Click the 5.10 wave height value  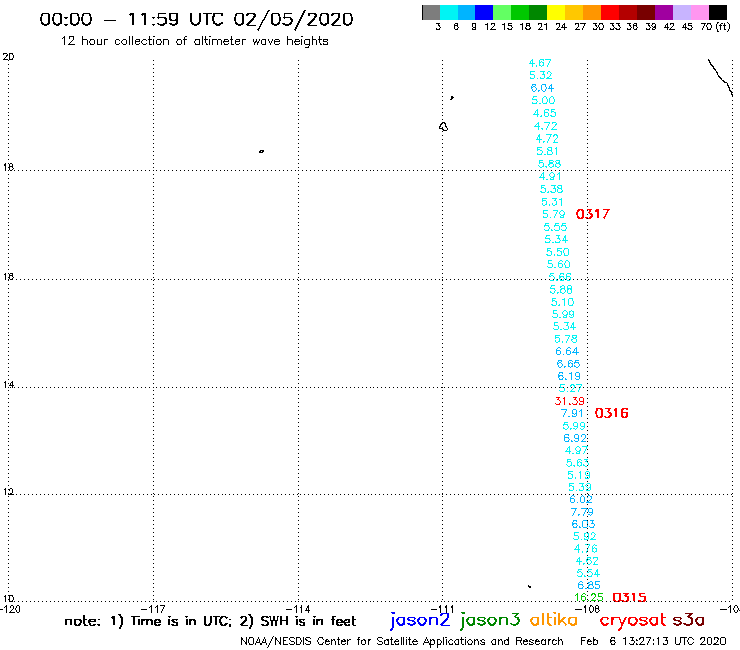[563, 302]
